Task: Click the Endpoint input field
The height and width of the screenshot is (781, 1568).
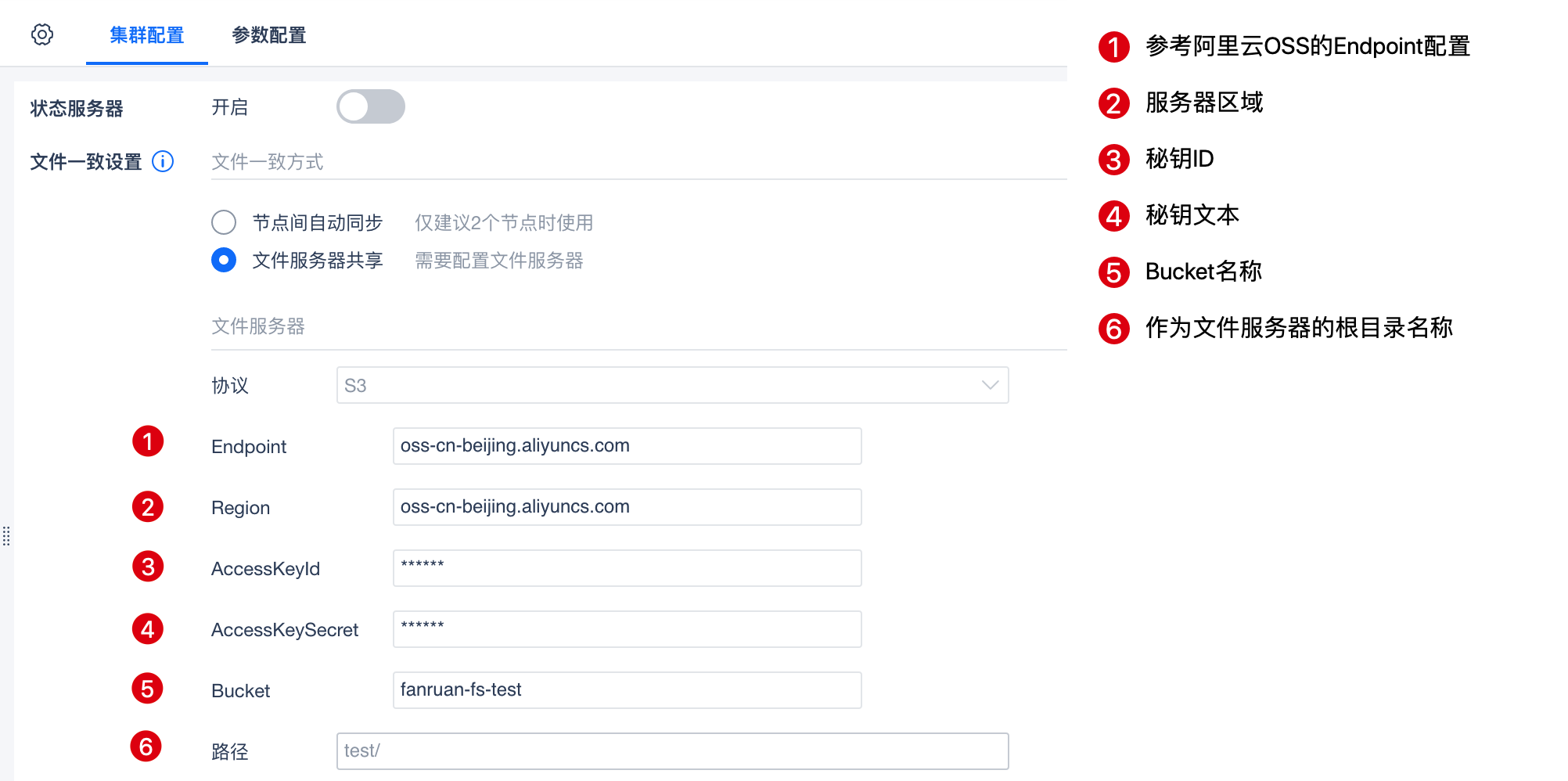Action: click(x=628, y=446)
